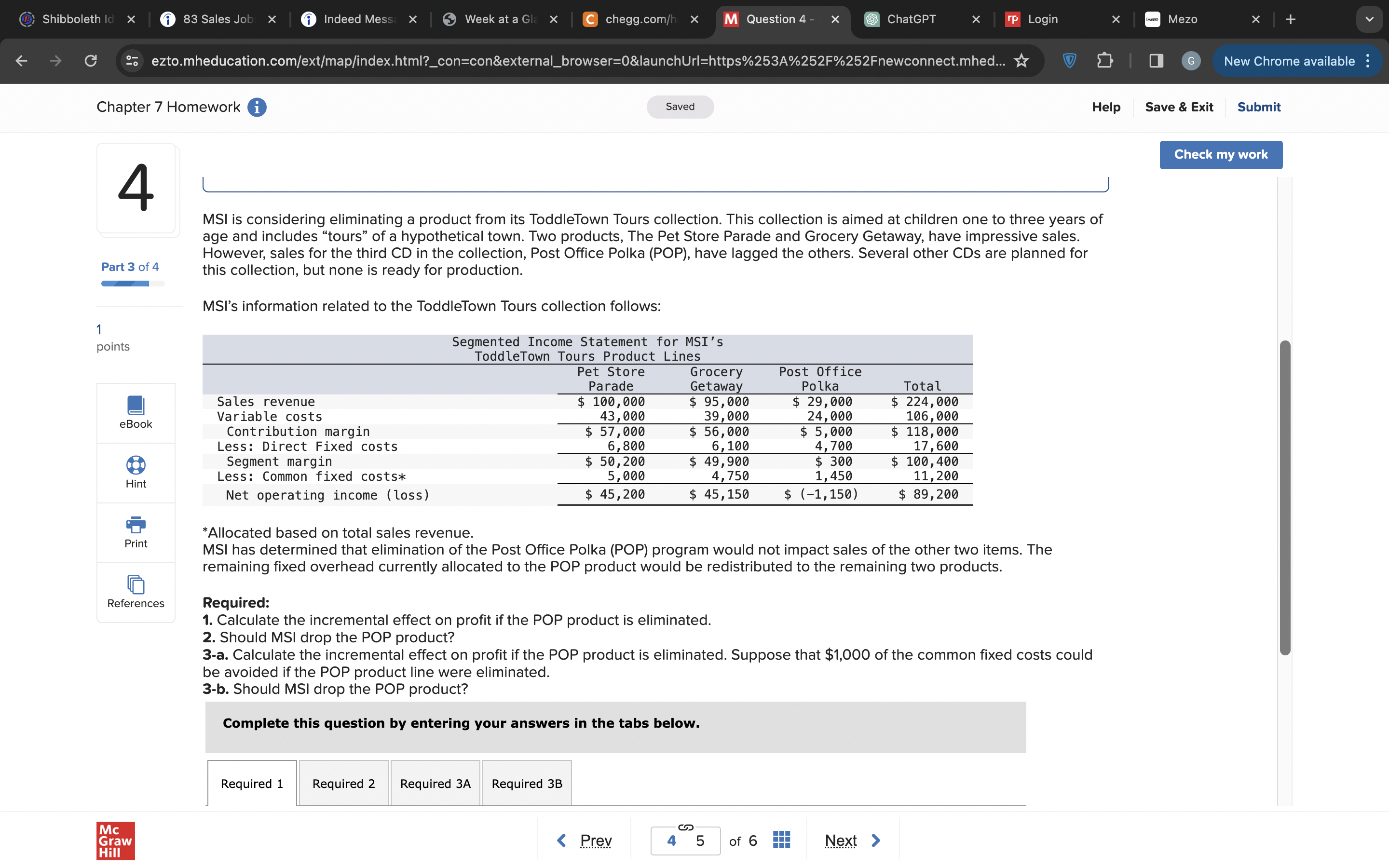This screenshot has height=868, width=1389.
Task: Switch to the Required 2 tab
Action: [x=343, y=783]
